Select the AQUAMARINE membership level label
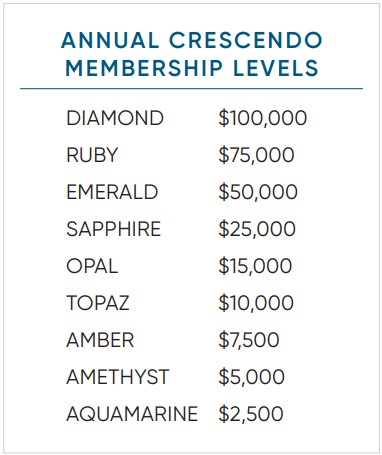The height and width of the screenshot is (455, 382). tap(132, 414)
